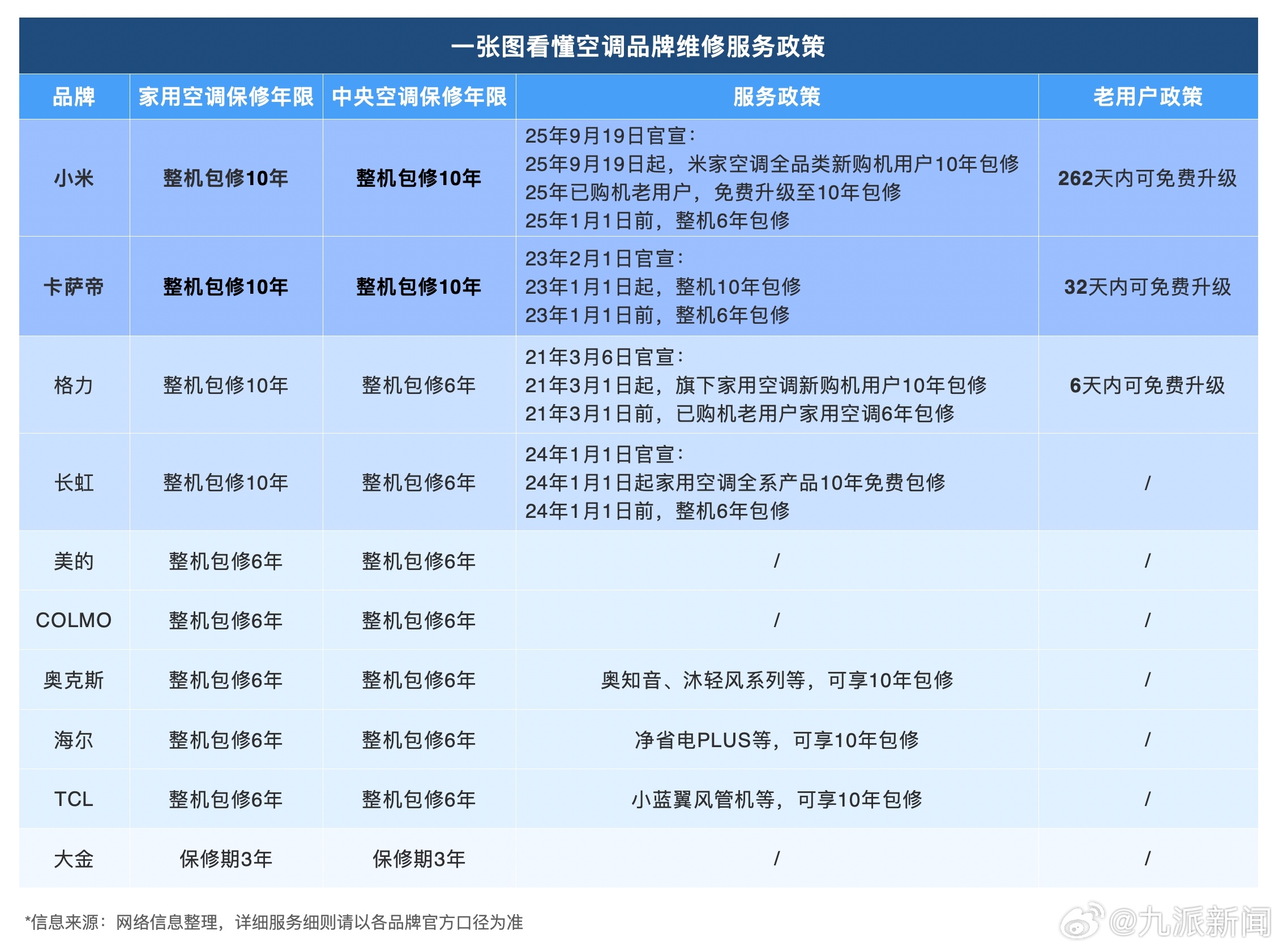This screenshot has height=952, width=1283.
Task: Click the line 25年1月1日前，整机6年包修
Action: click(x=657, y=221)
